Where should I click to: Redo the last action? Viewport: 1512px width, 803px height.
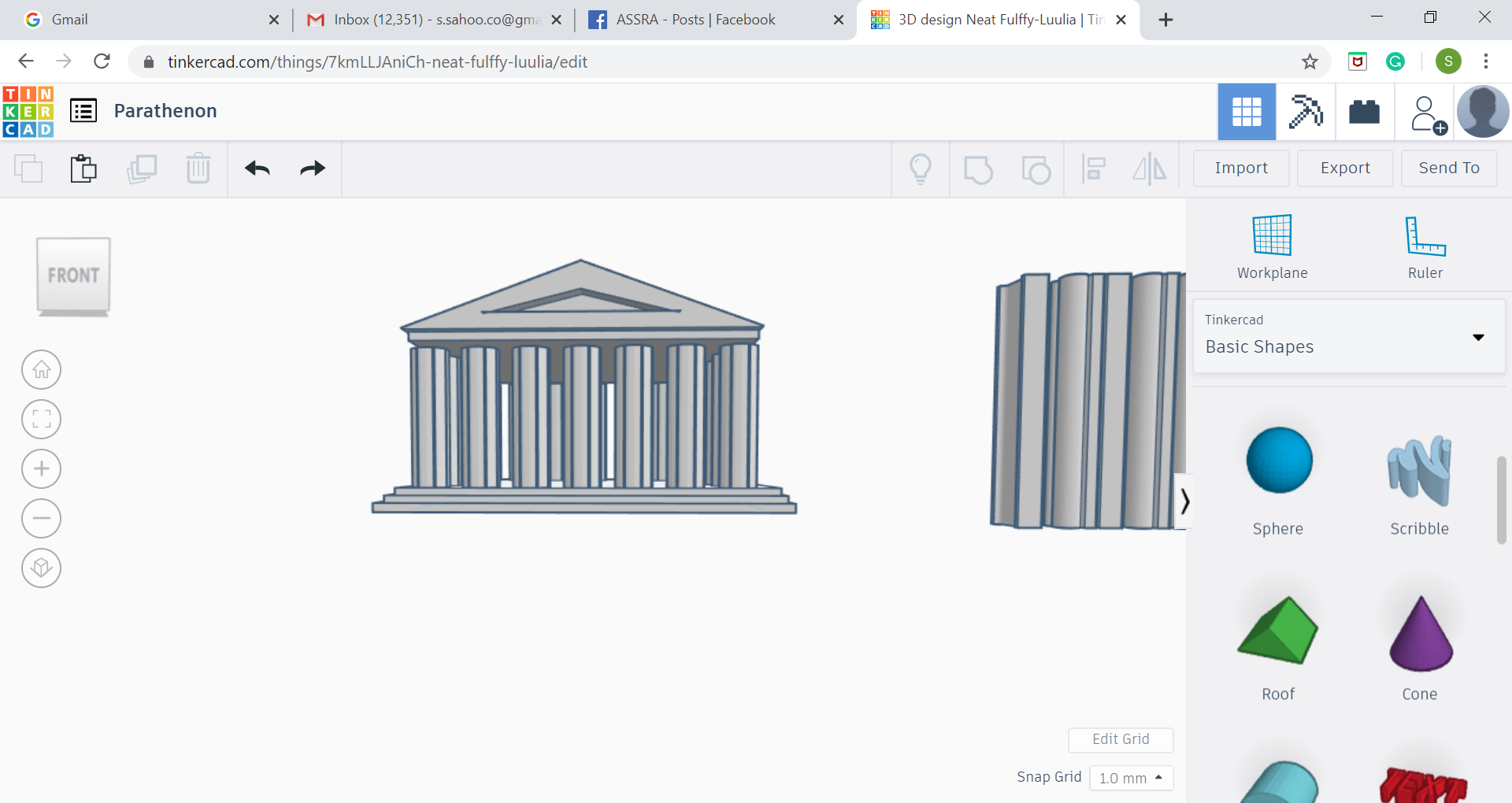313,168
